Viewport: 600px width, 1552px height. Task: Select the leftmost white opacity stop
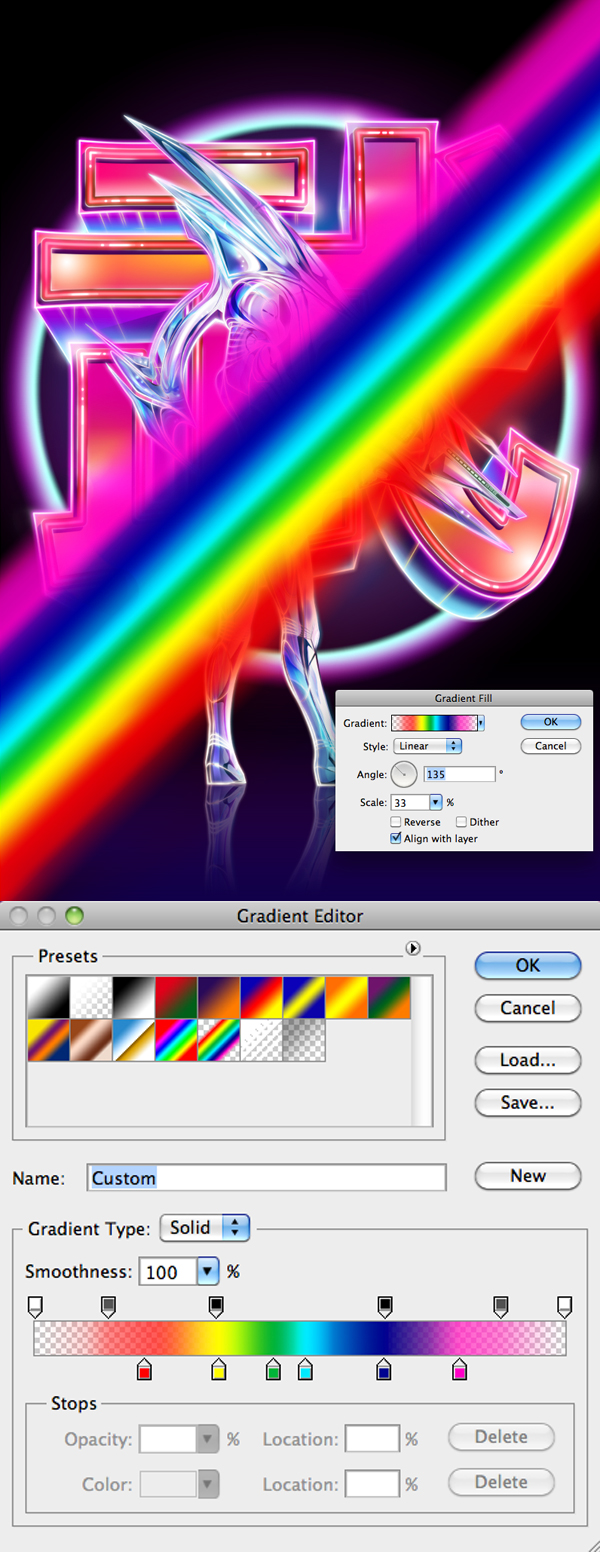[x=35, y=1306]
